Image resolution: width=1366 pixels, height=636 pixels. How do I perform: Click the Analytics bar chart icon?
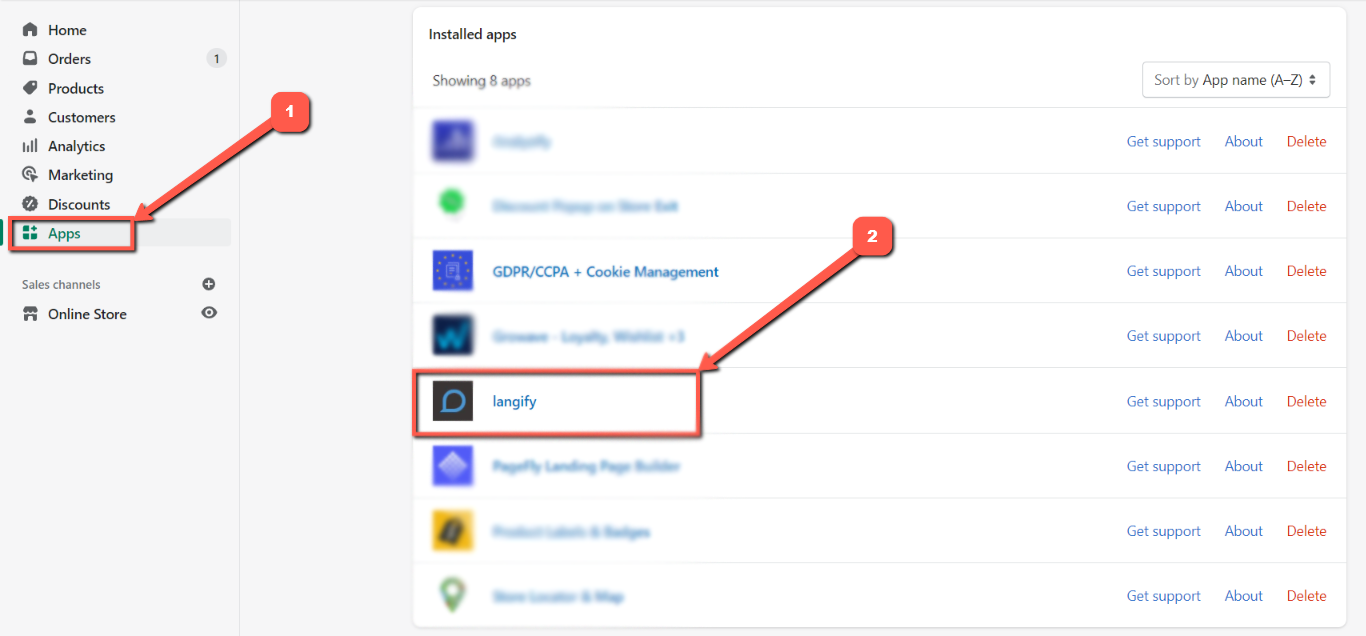[30, 146]
